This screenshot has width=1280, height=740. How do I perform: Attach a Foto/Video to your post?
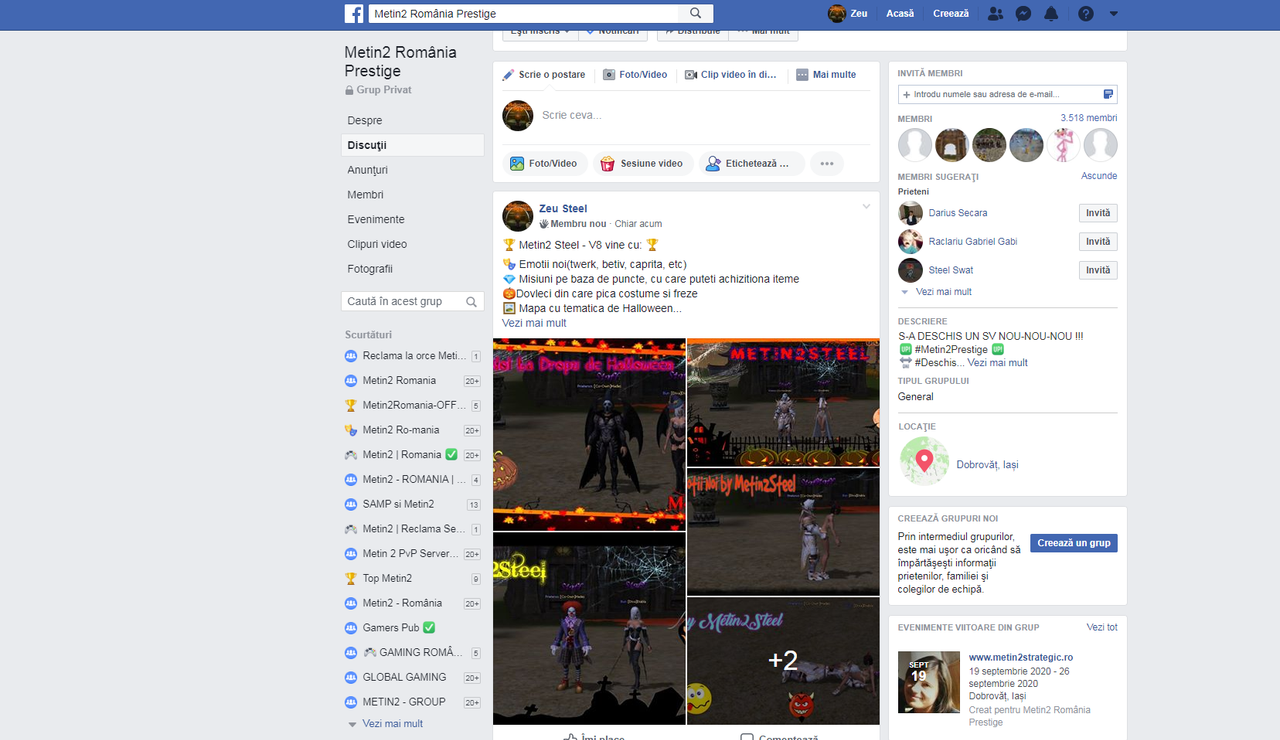click(545, 162)
